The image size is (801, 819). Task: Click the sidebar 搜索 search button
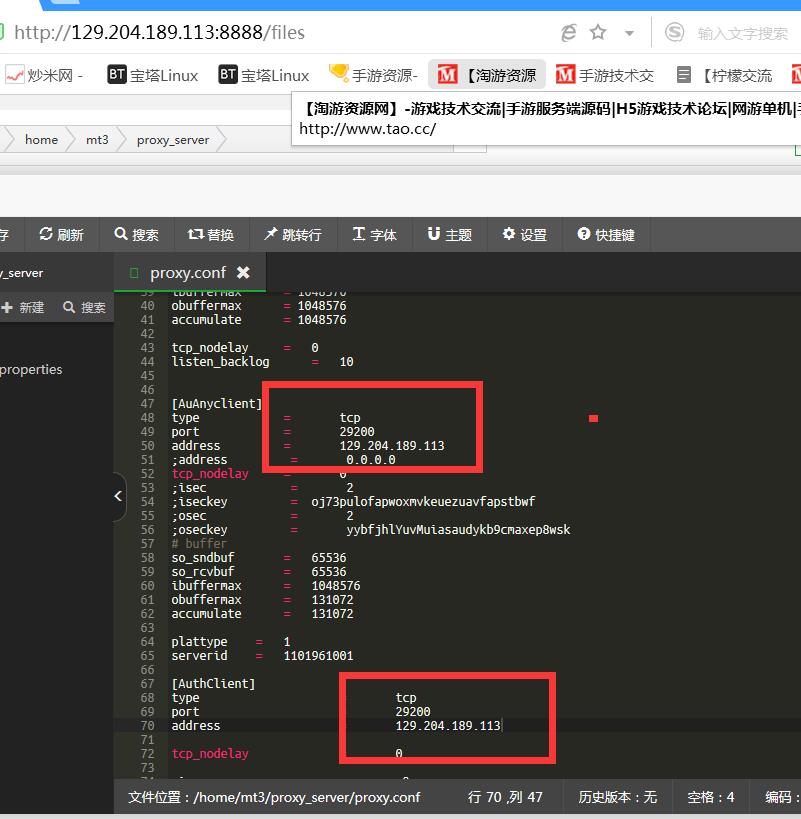coord(84,307)
